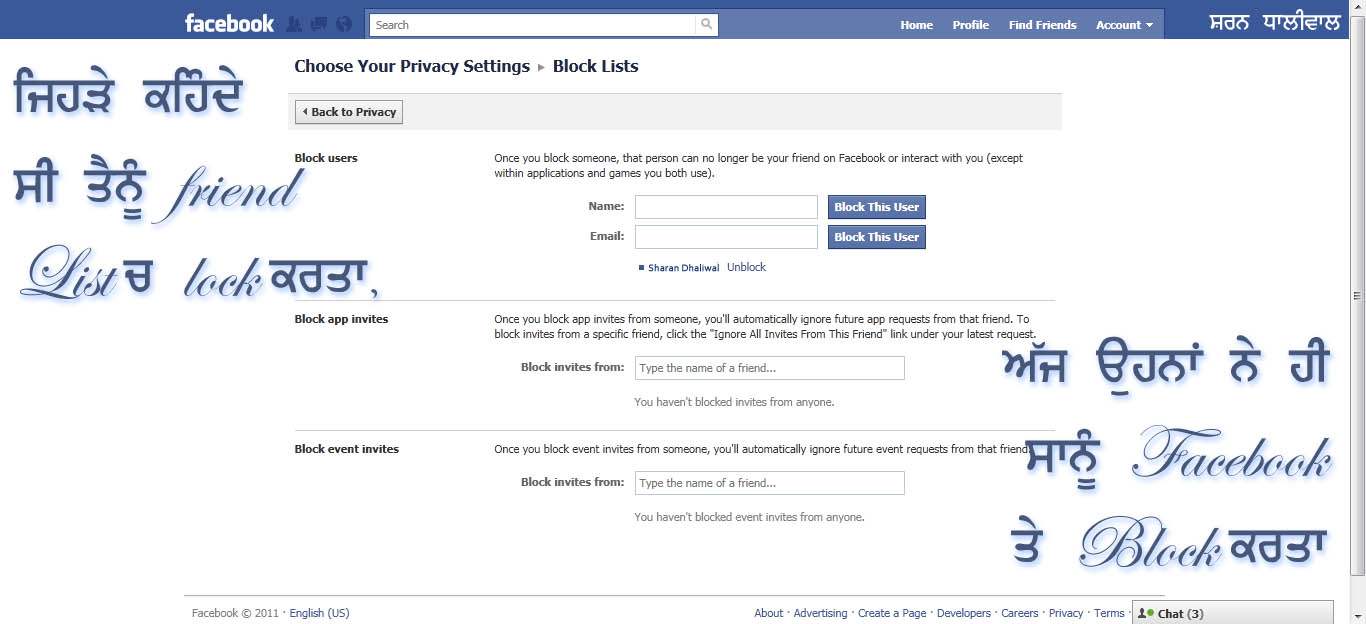Click the Facebook © 2011 footer text
Screen dimensions: 1366x624
[235, 613]
